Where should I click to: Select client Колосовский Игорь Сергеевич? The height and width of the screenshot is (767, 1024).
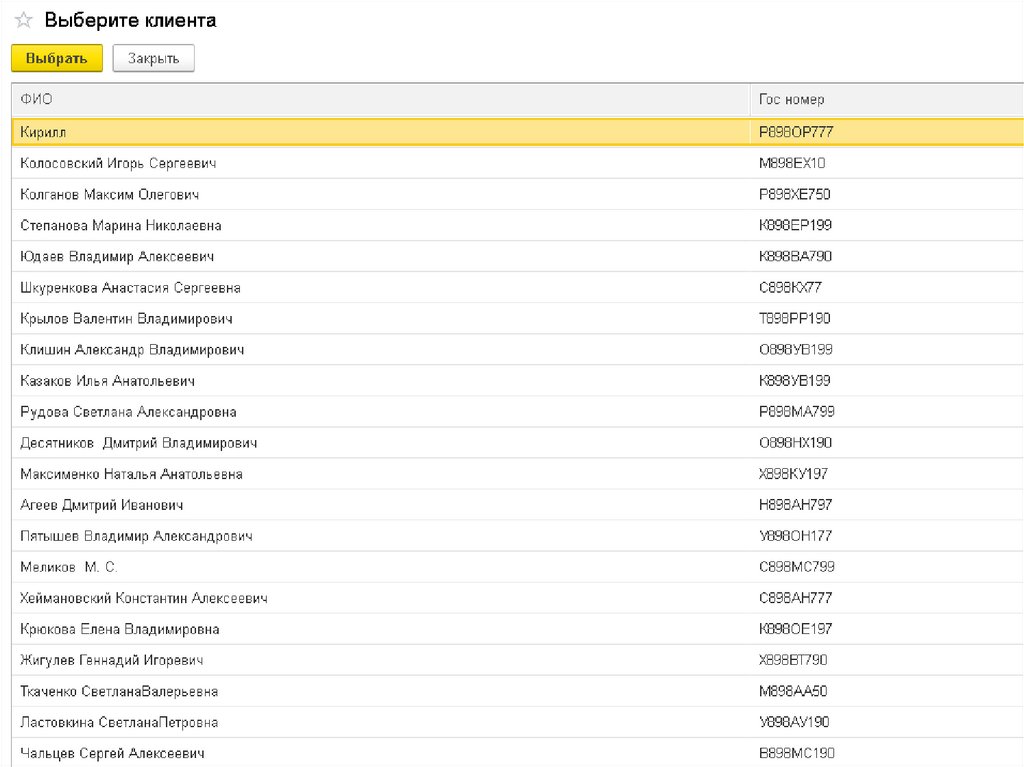pos(118,163)
